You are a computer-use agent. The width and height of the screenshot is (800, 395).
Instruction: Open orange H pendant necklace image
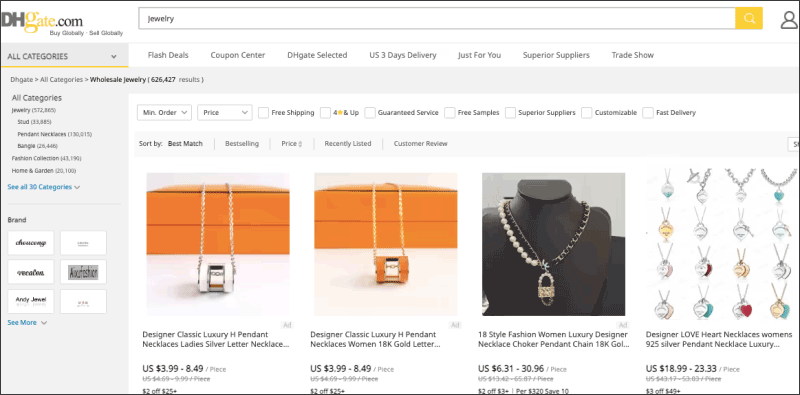pyautogui.click(x=386, y=244)
